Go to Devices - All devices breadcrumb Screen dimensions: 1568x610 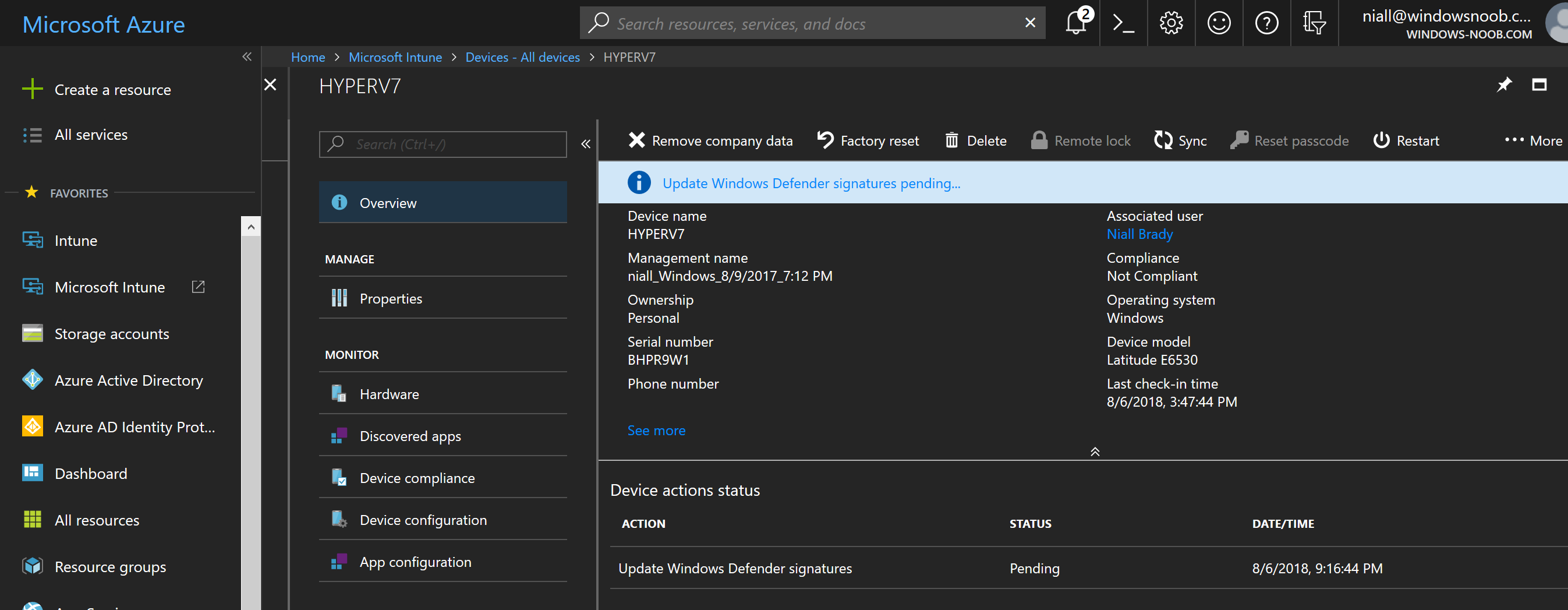(522, 57)
